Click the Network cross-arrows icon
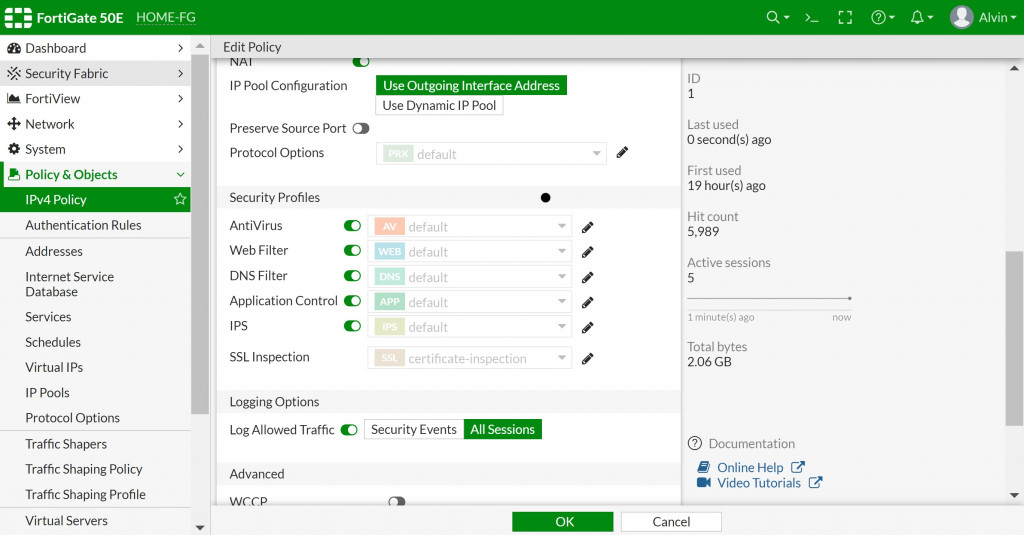 14,123
